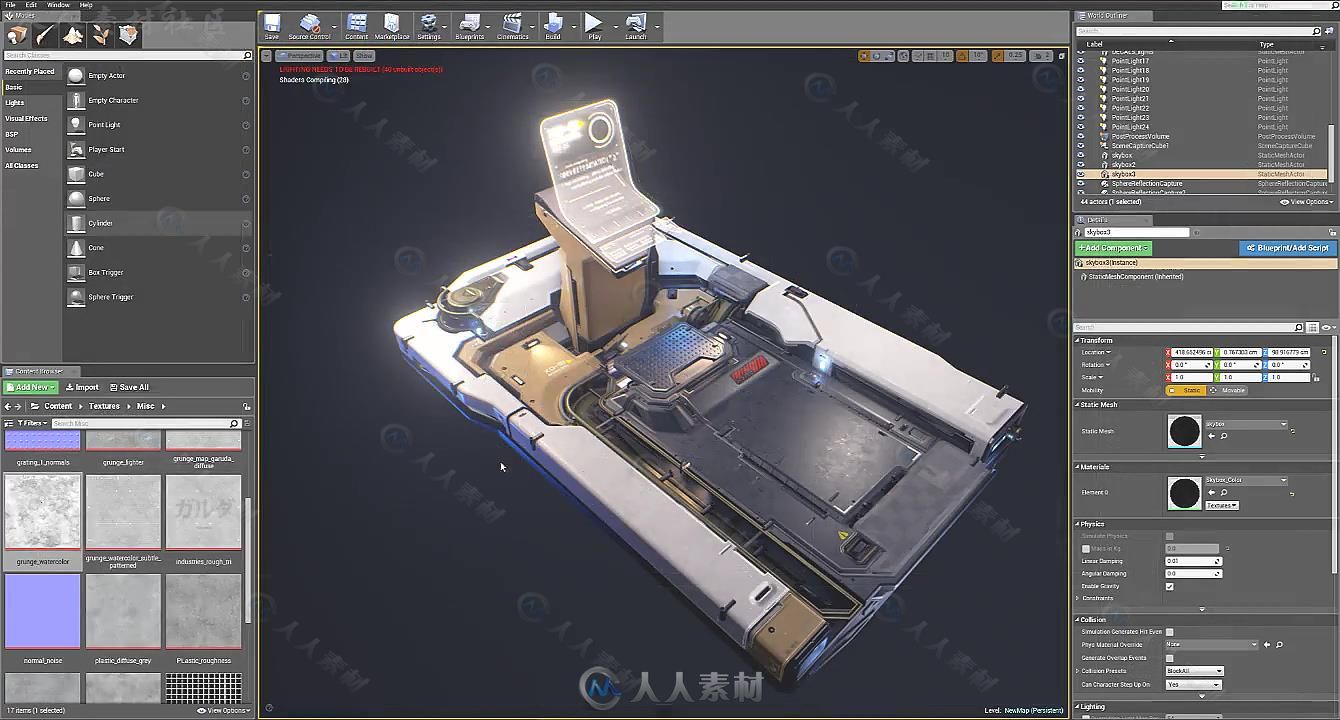Select the Sphere shape icon

coord(76,199)
